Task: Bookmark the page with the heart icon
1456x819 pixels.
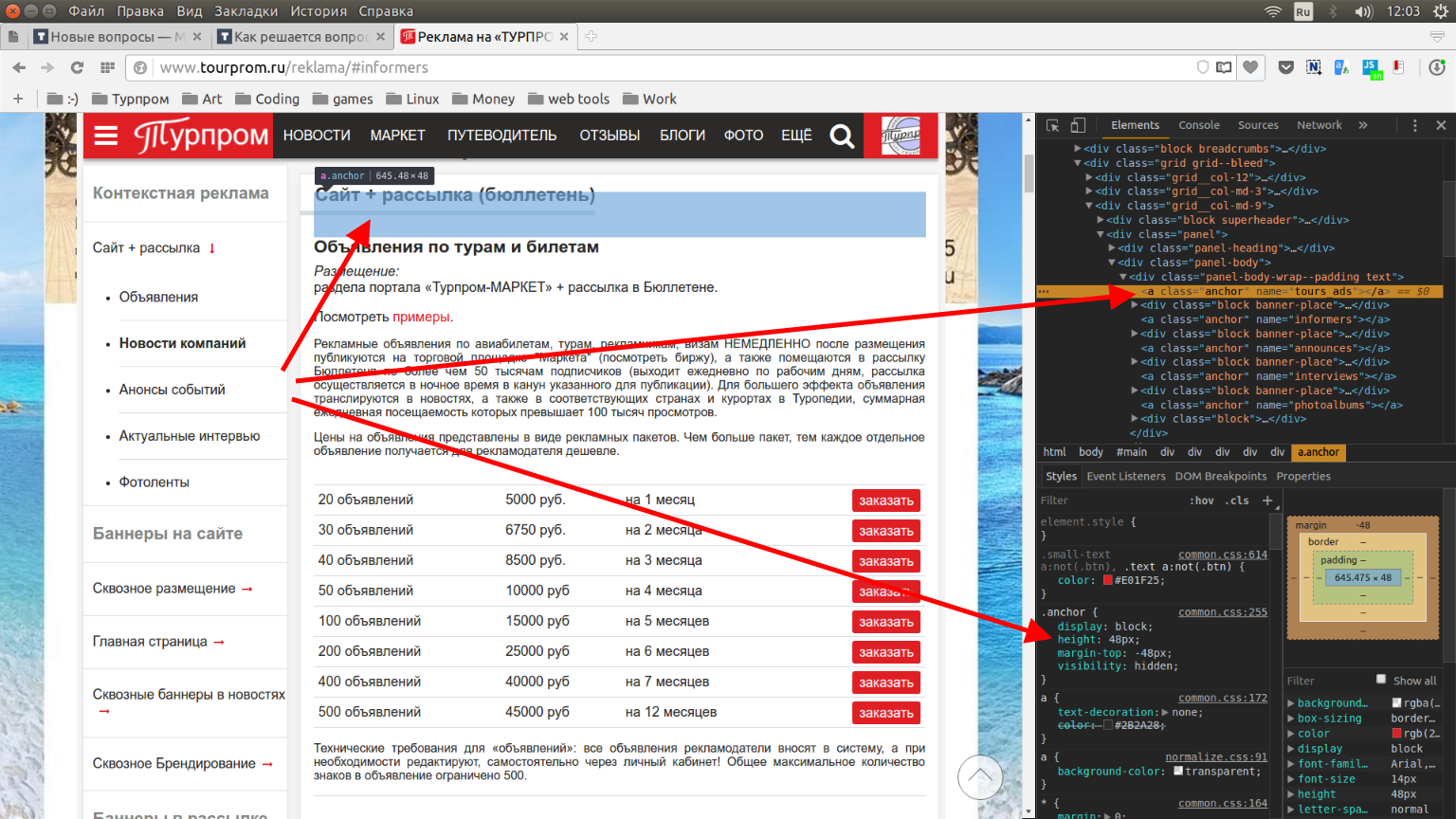Action: (1250, 67)
